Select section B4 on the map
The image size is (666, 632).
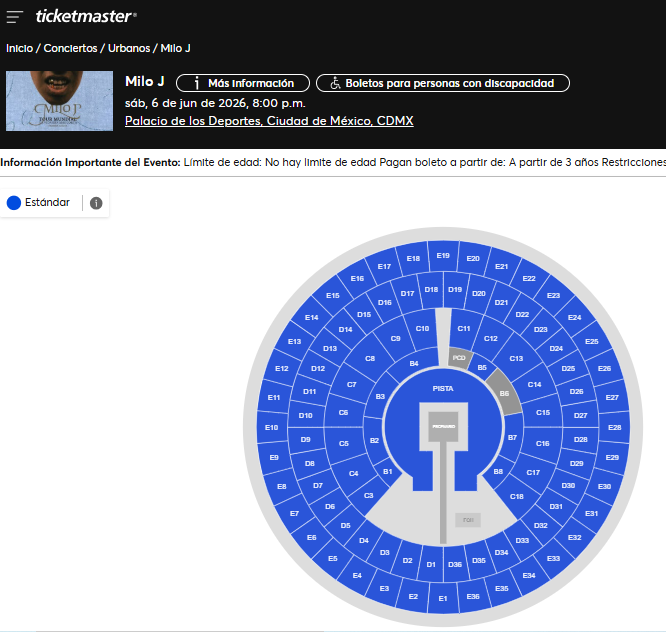pyautogui.click(x=414, y=364)
